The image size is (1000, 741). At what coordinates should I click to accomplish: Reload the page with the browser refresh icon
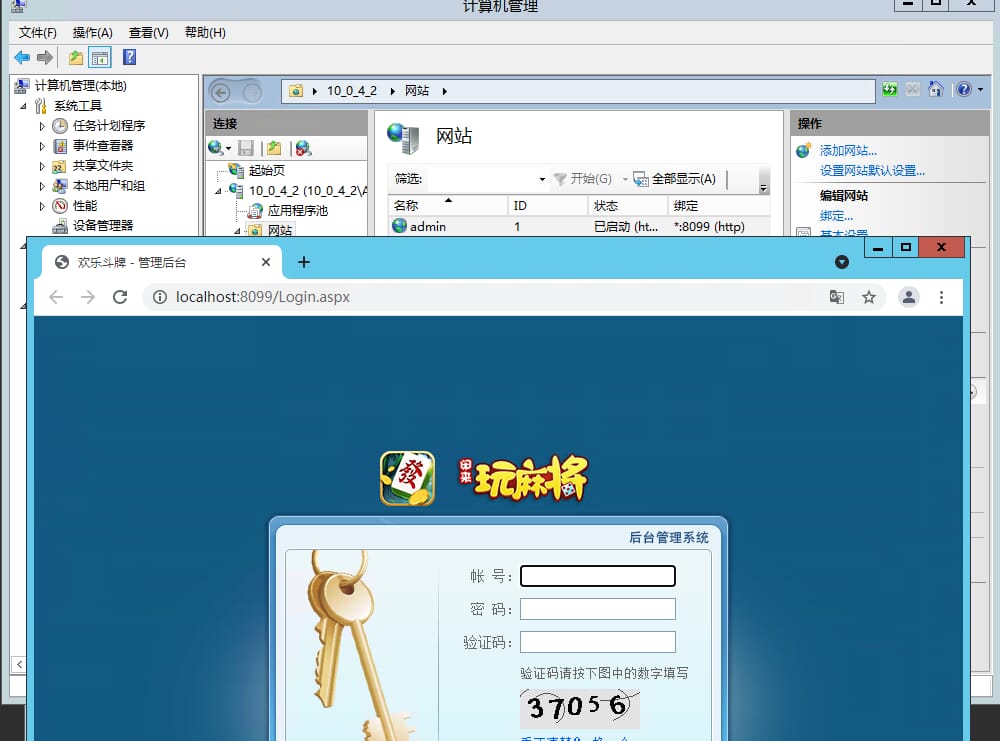(x=118, y=297)
